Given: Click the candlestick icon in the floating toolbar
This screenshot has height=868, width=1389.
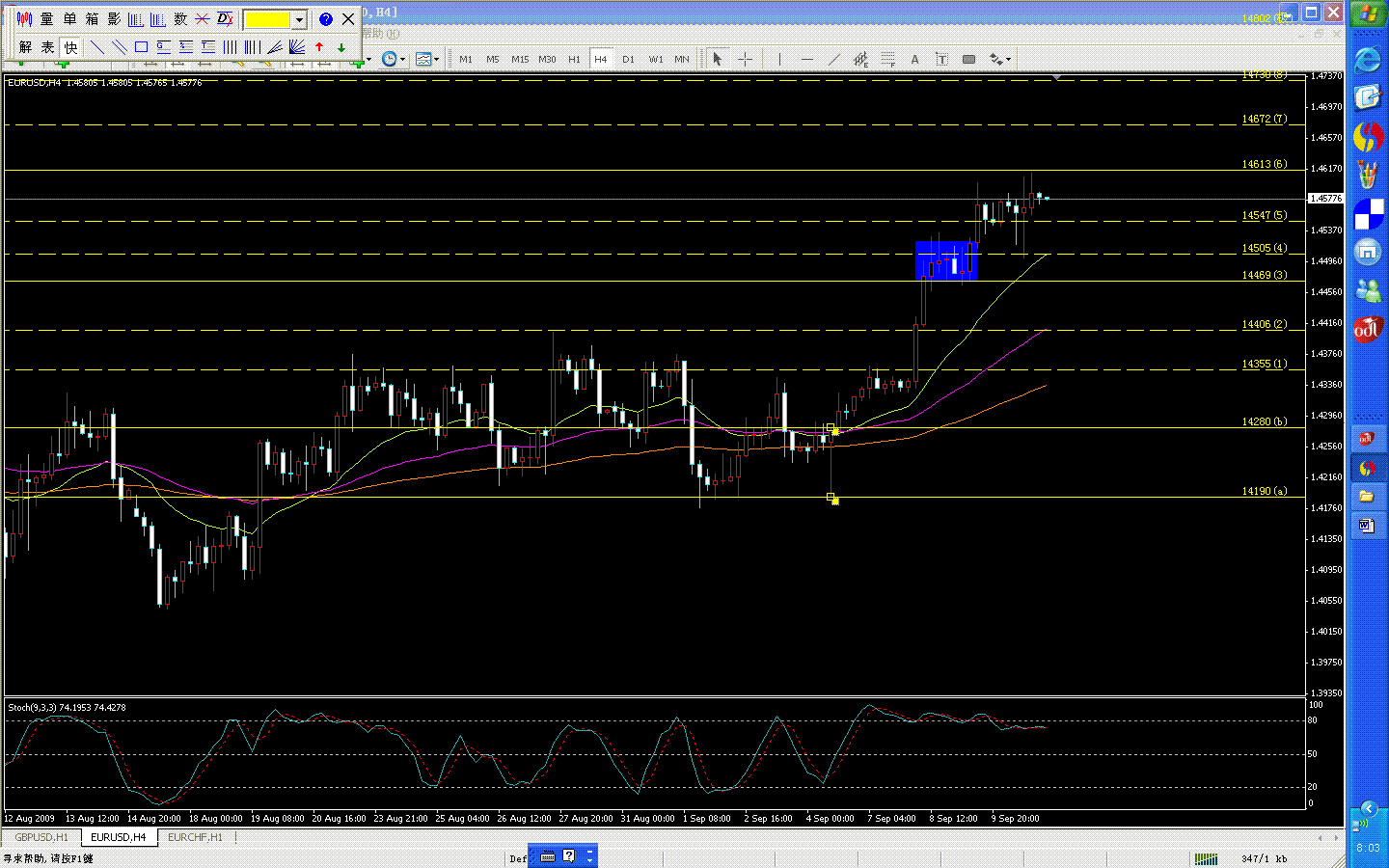Looking at the screenshot, I should (25, 19).
